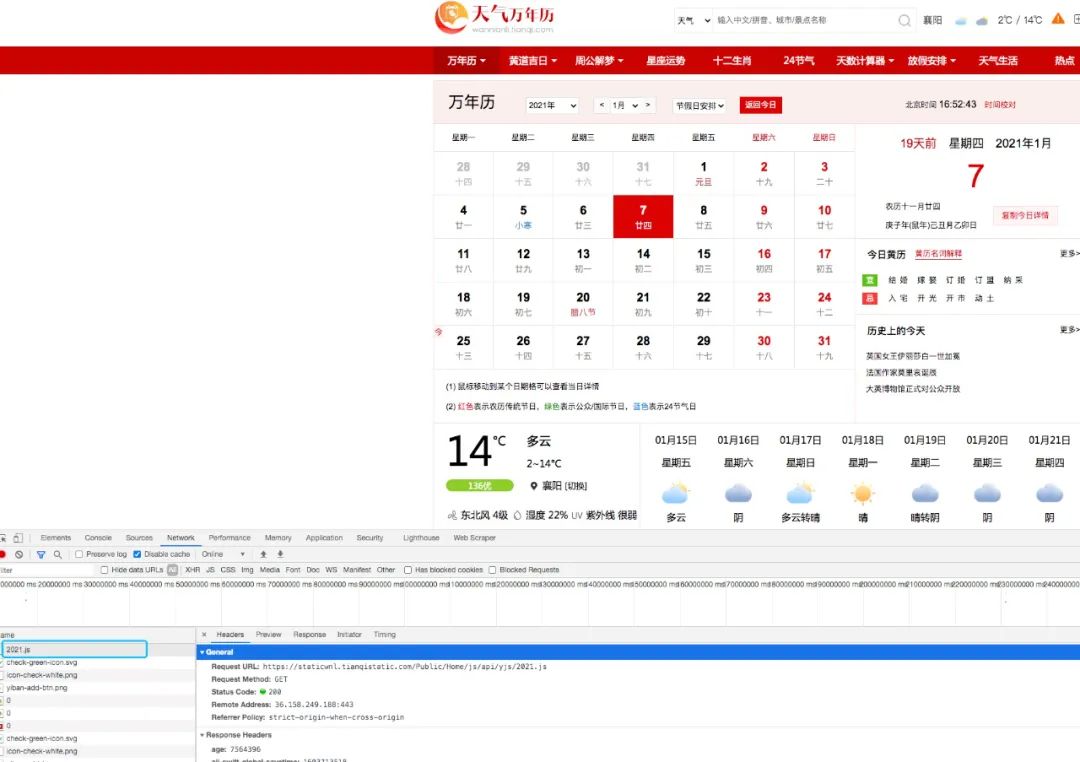Click the export HAR download arrow icon

[x=280, y=554]
